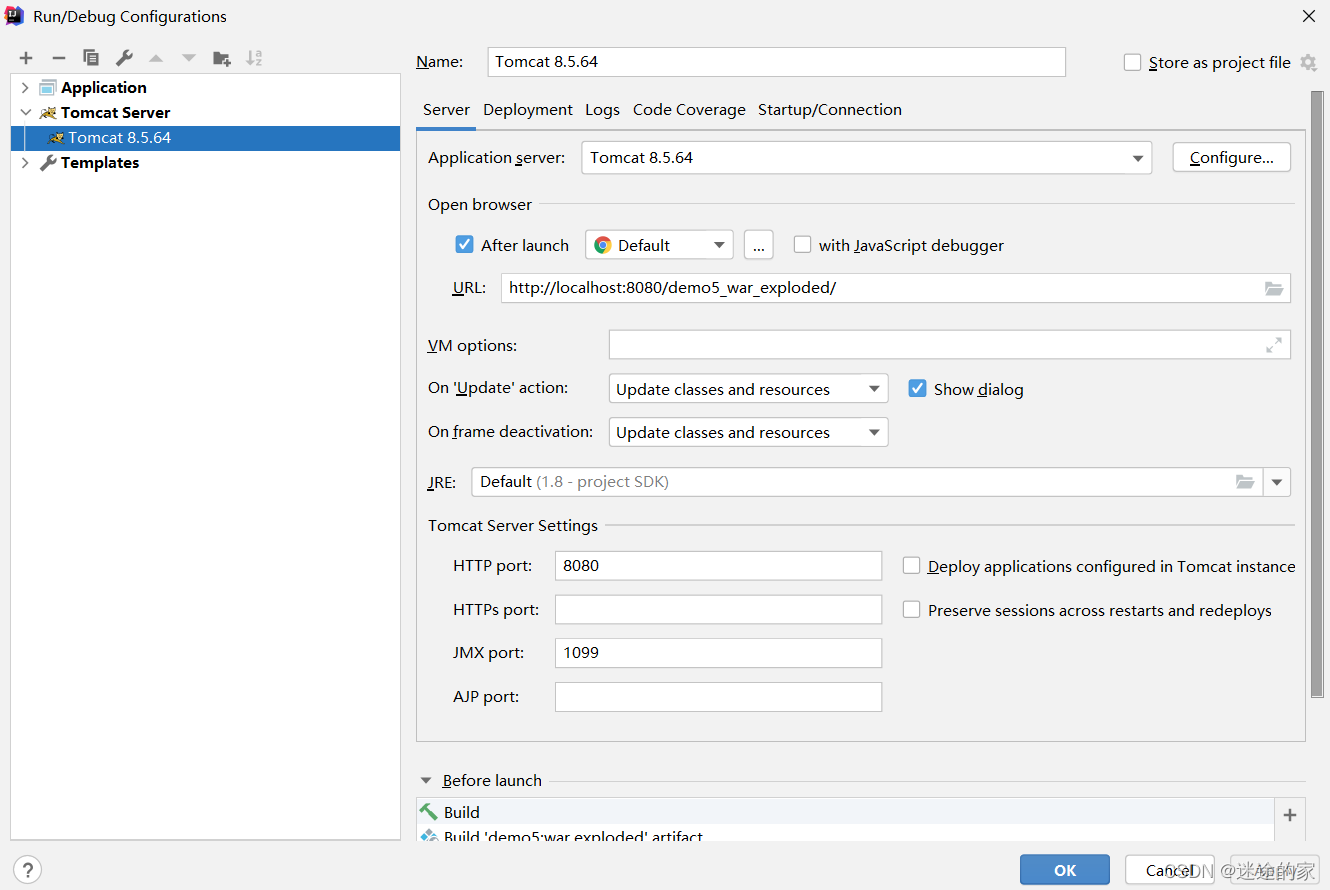Switch to the Server tab
Image resolution: width=1330 pixels, height=890 pixels.
coord(446,110)
